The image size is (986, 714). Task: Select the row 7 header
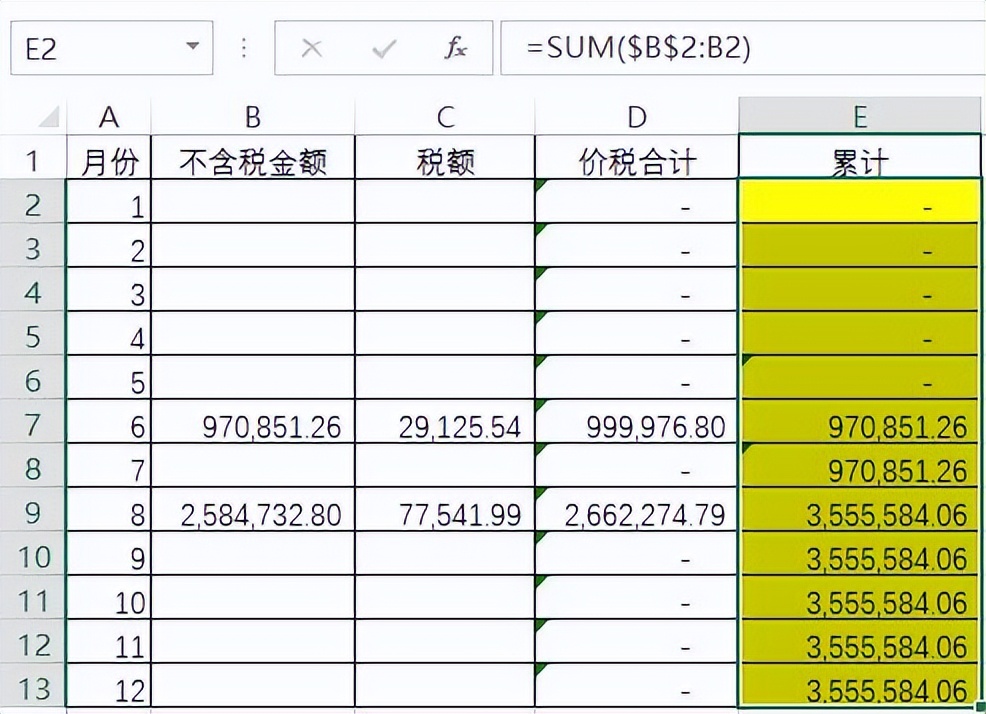point(32,425)
